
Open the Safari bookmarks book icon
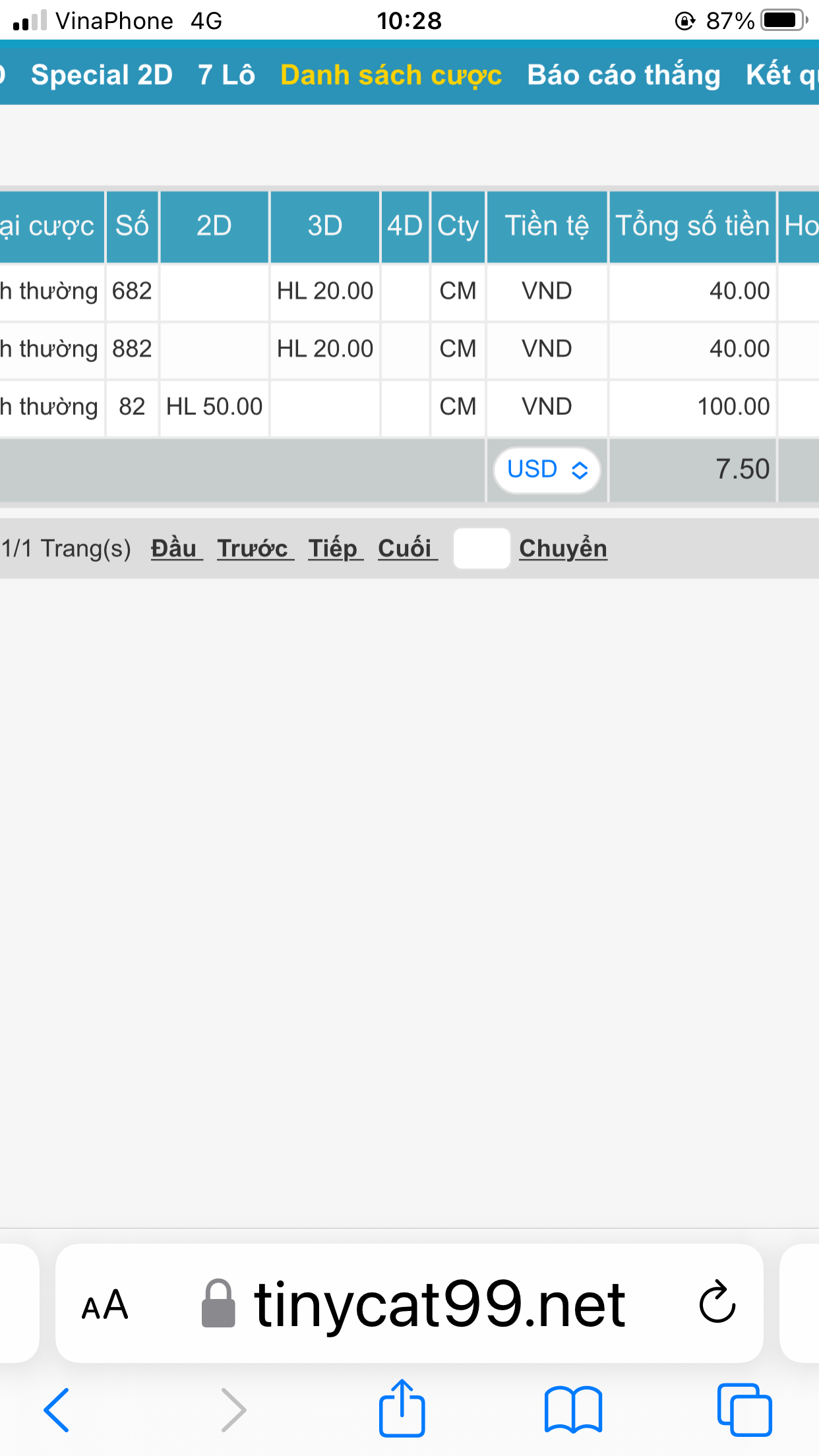click(x=573, y=1410)
